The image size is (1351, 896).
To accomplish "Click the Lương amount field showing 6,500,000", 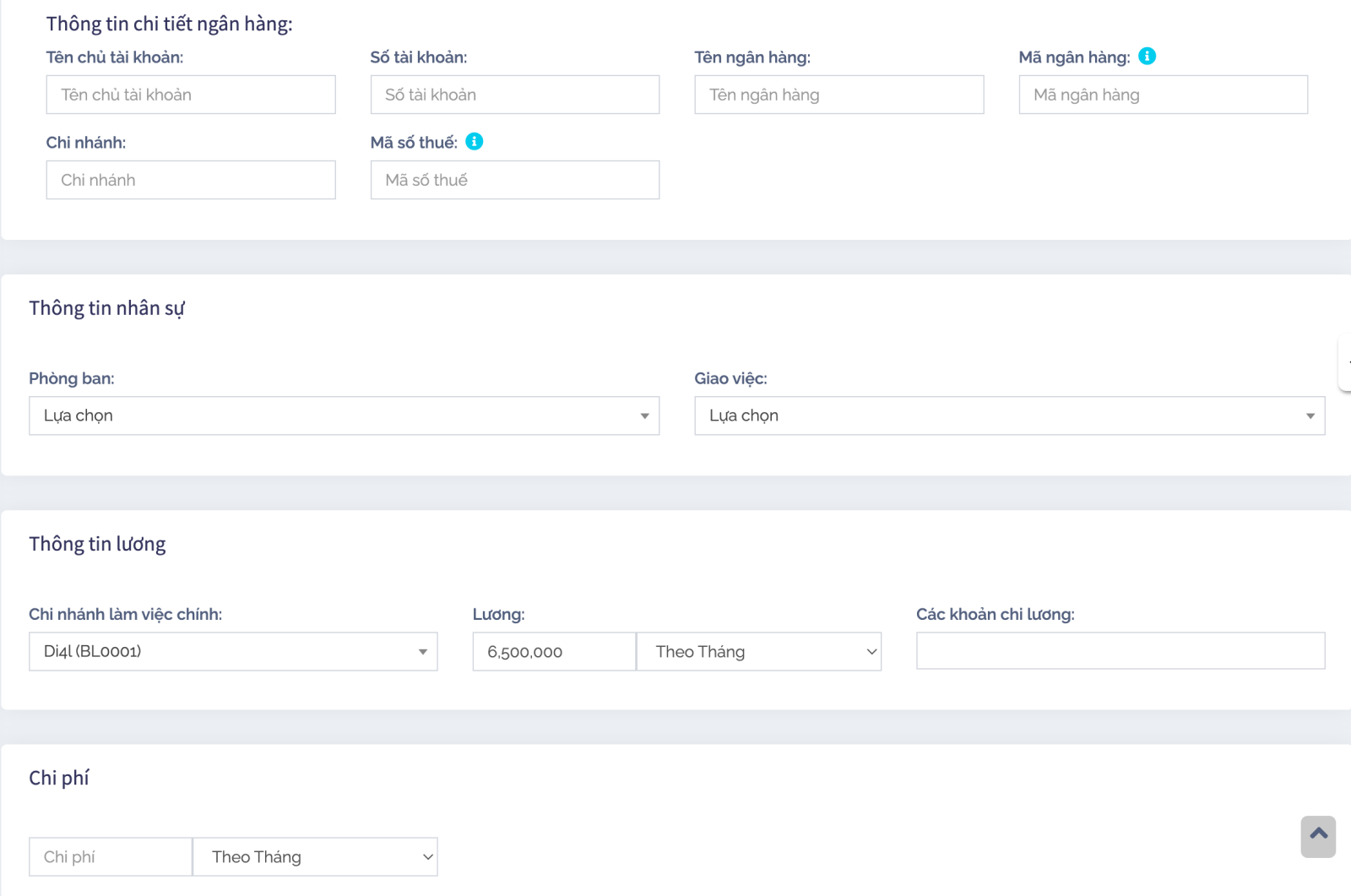I will point(554,651).
